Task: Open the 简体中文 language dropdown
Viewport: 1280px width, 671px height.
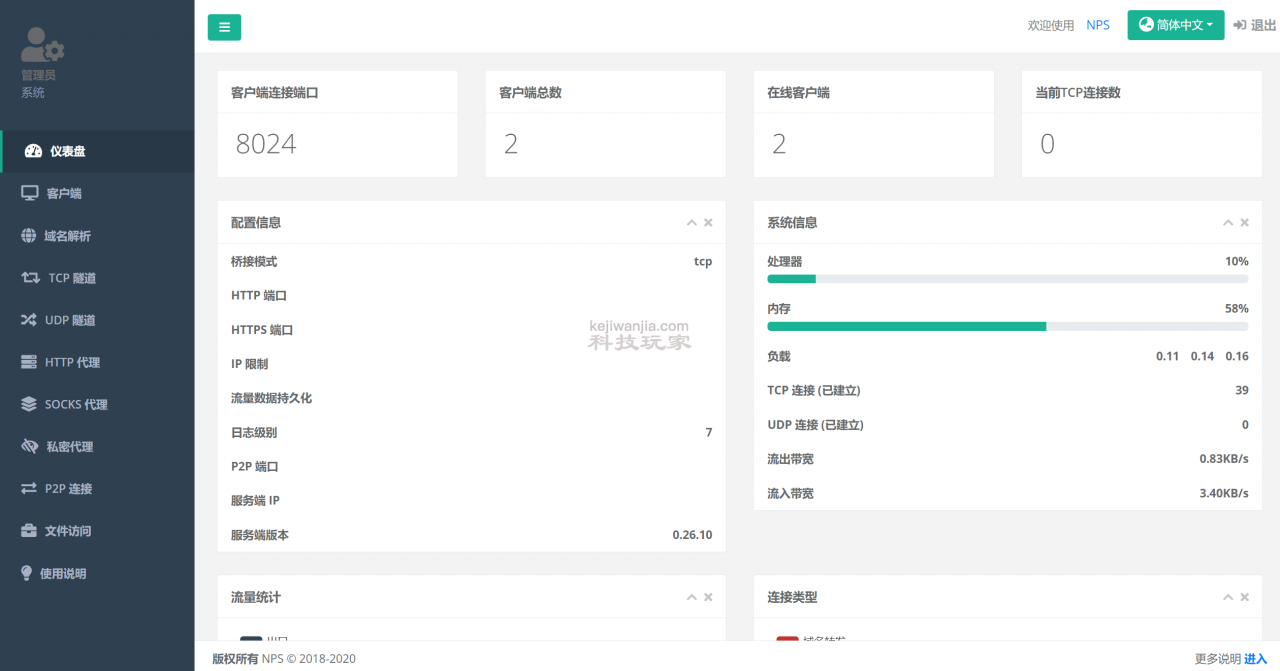Action: pyautogui.click(x=1176, y=25)
